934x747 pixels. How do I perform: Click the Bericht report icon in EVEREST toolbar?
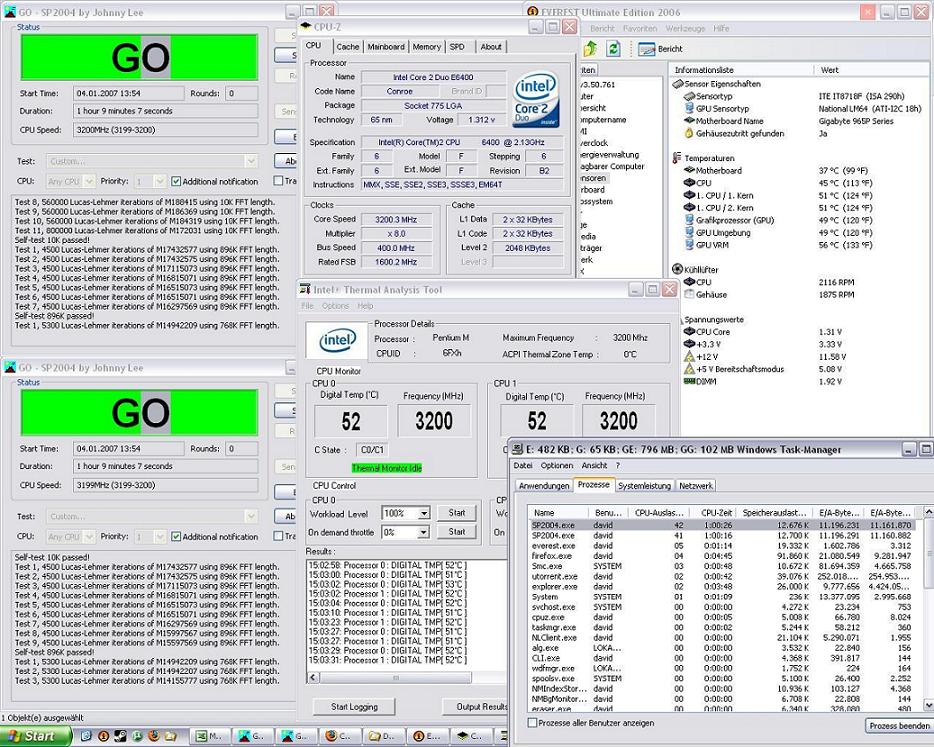(x=646, y=49)
